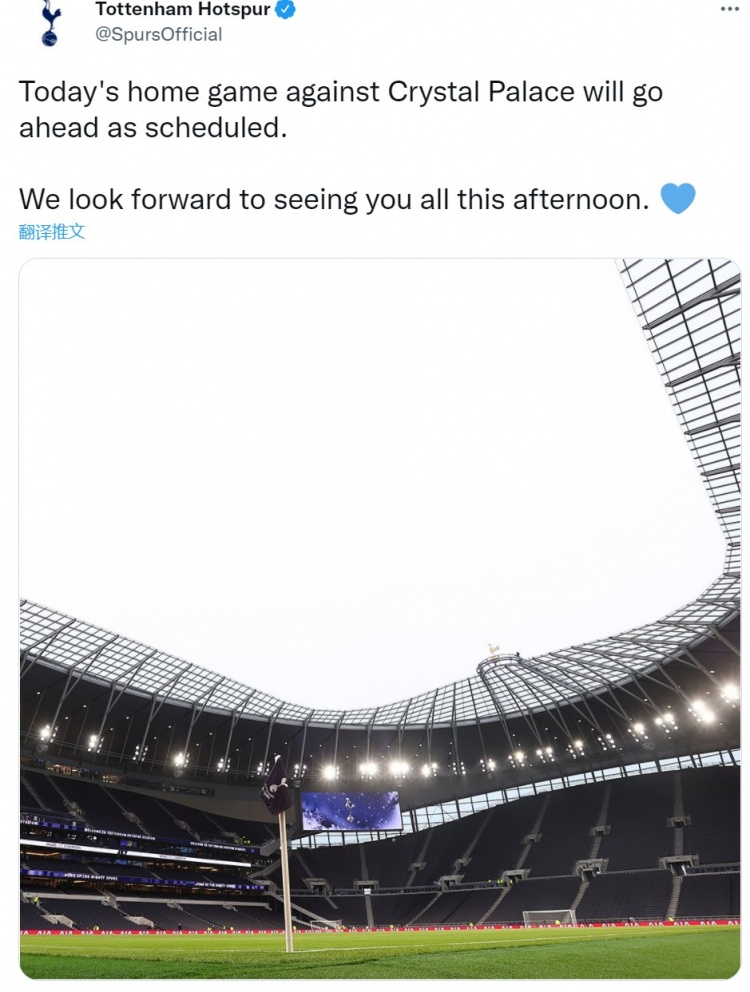Click the AIA advertising board by the pitch
The height and width of the screenshot is (992, 750).
[380, 930]
